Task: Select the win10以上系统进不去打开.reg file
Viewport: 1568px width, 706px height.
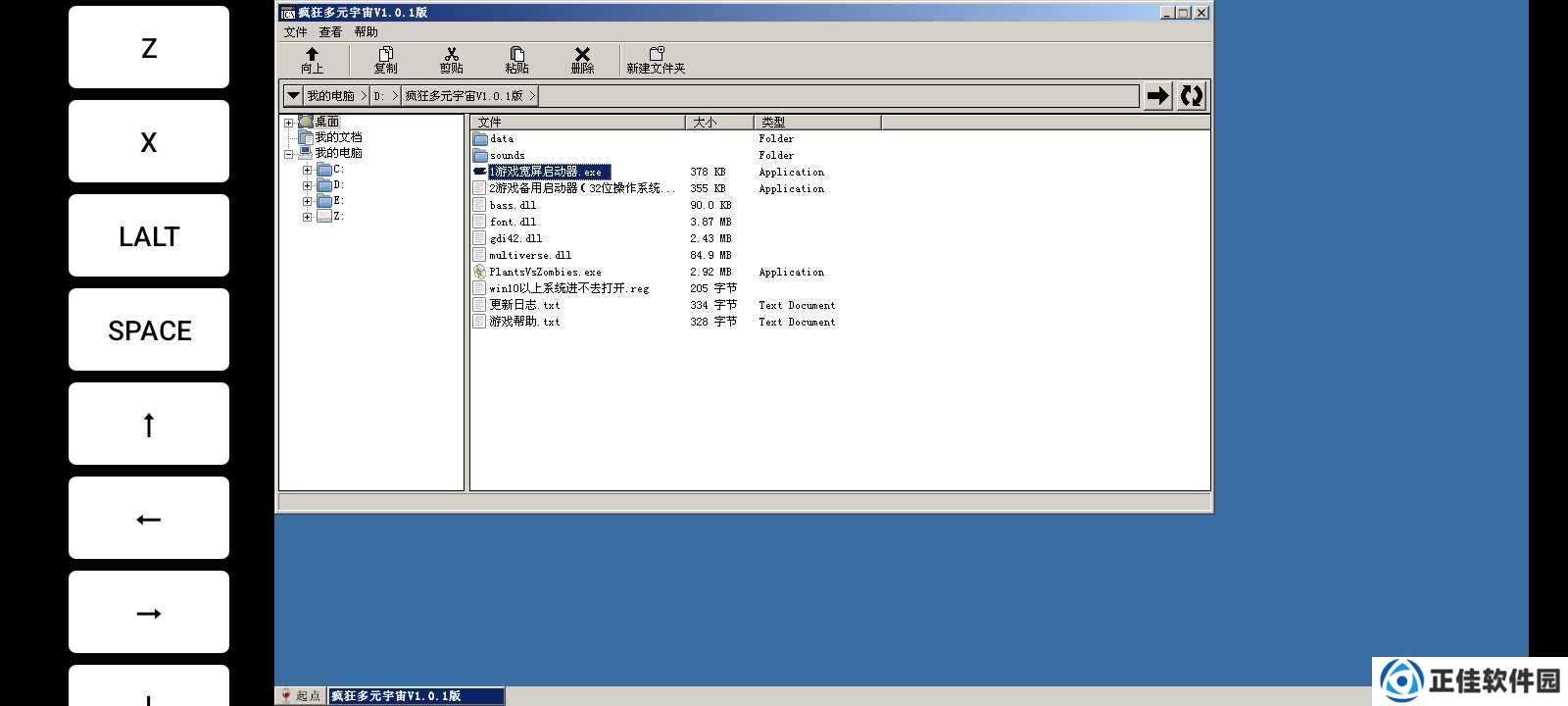Action: point(569,288)
